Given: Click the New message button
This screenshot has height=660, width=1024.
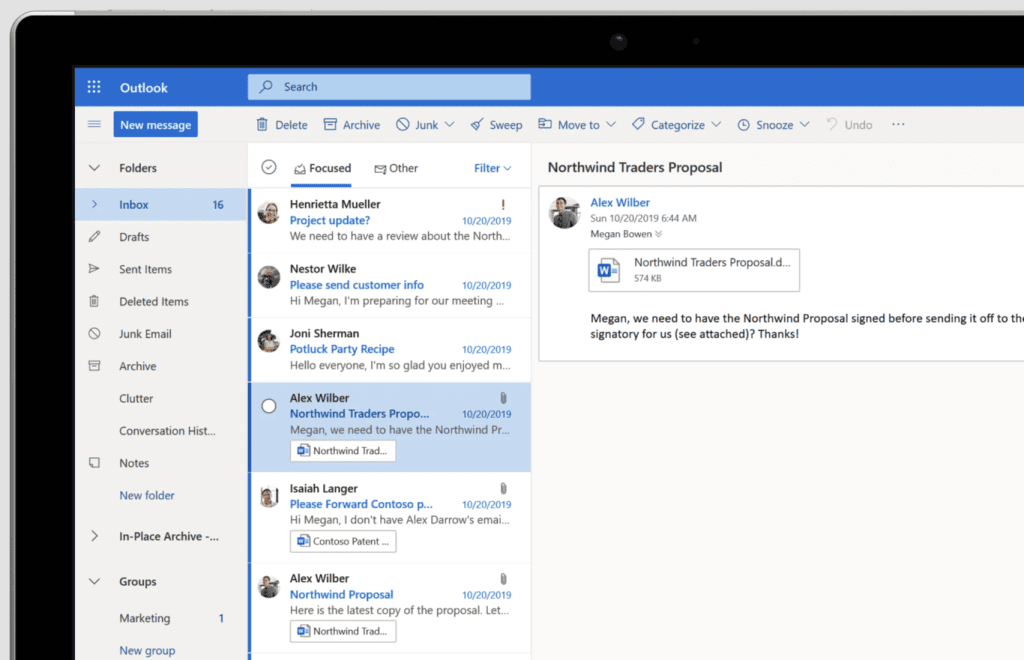Looking at the screenshot, I should point(155,124).
